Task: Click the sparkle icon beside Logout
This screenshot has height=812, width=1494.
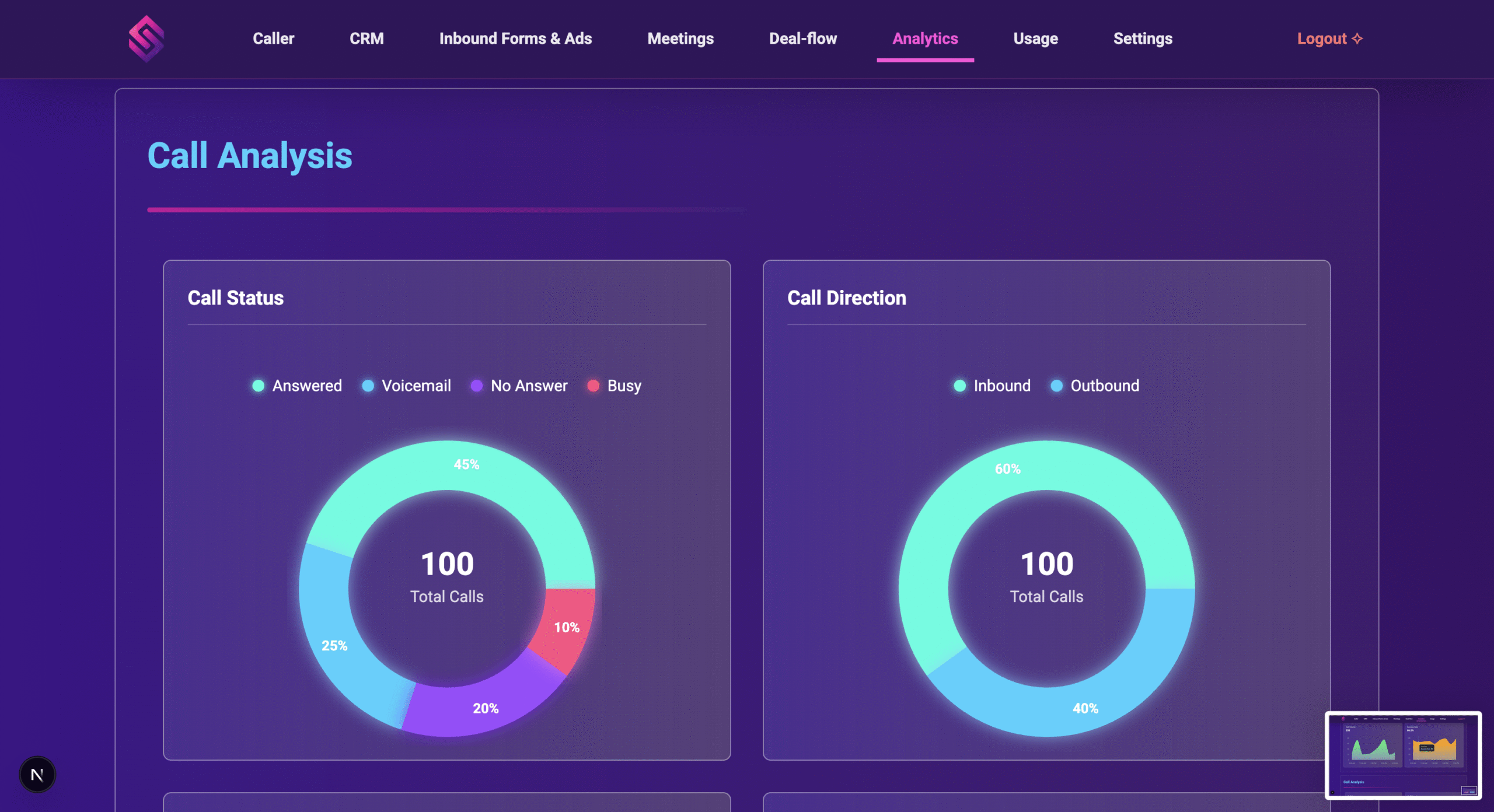Action: tap(1357, 38)
